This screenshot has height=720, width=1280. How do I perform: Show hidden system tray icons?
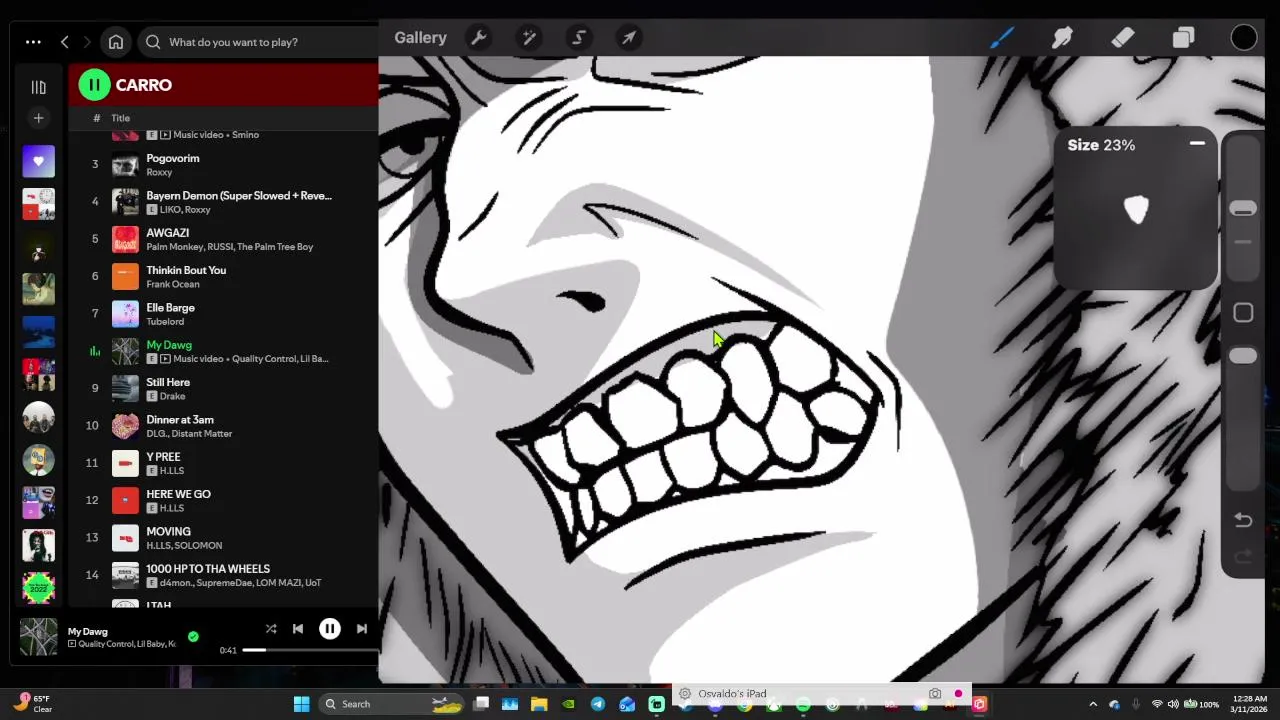[1093, 704]
